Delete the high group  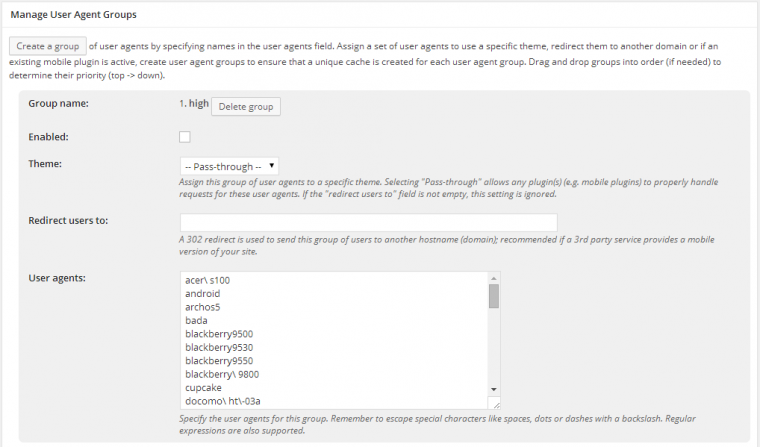click(x=246, y=107)
